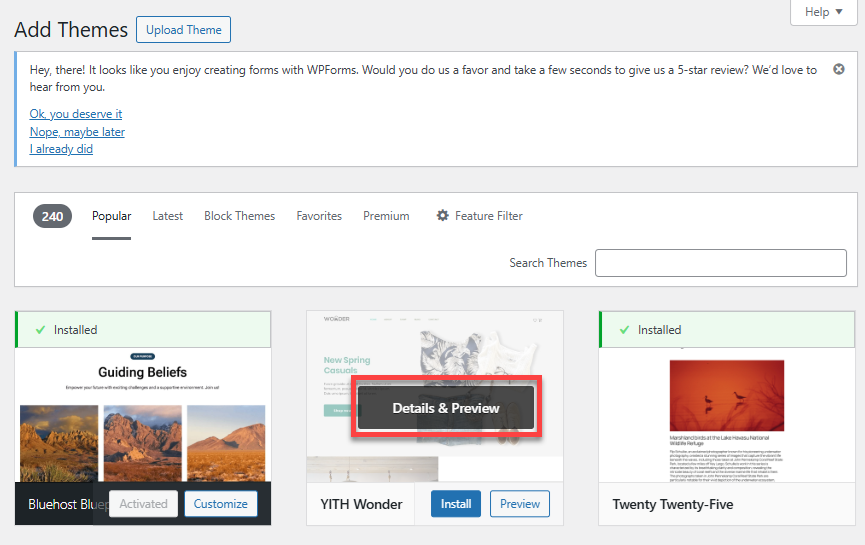Screen dimensions: 865x545
Task: Click the Add Themes page heading
Action: click(x=71, y=30)
